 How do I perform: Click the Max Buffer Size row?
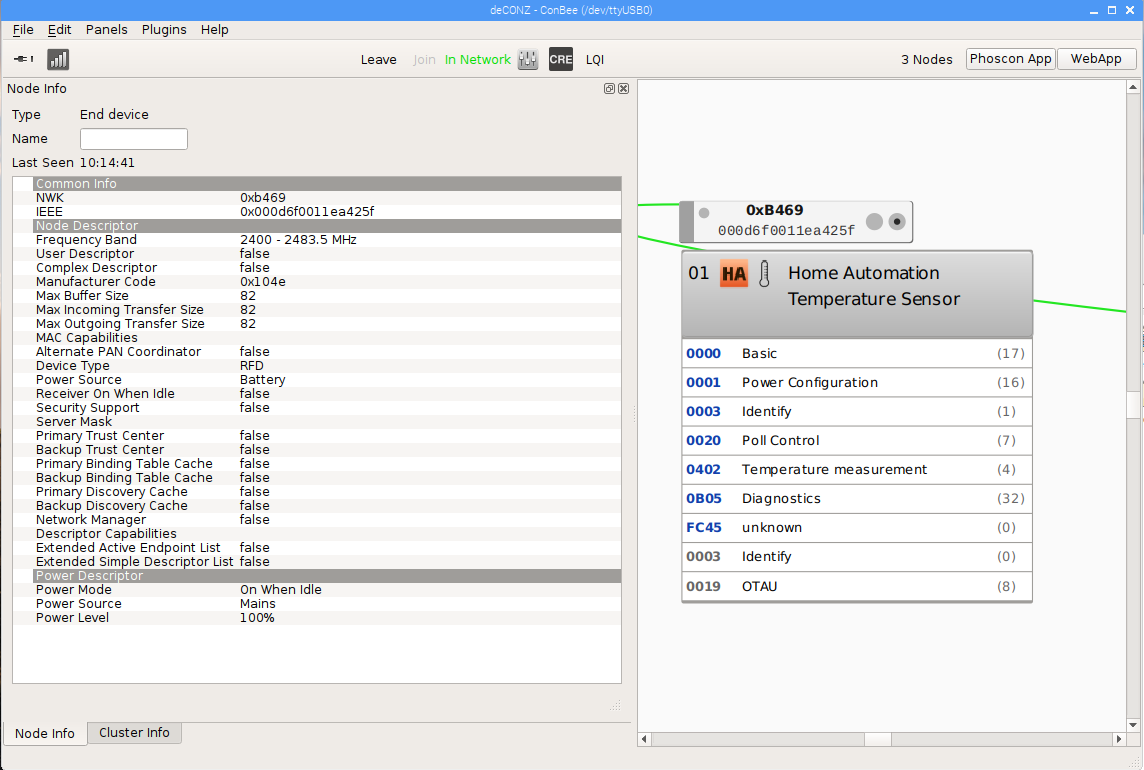(328, 296)
